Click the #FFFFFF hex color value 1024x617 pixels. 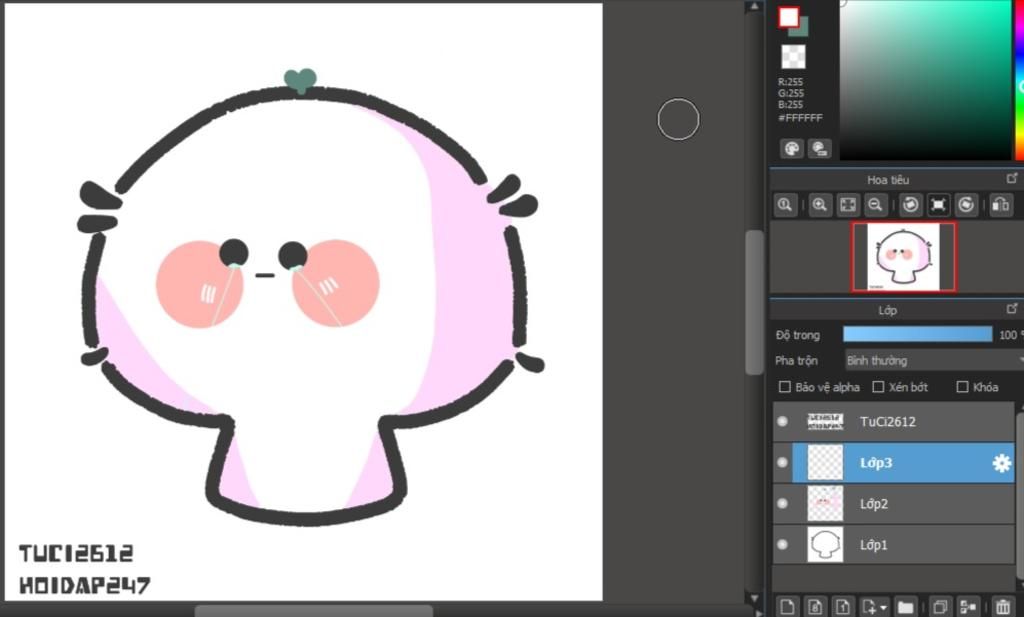tap(801, 118)
